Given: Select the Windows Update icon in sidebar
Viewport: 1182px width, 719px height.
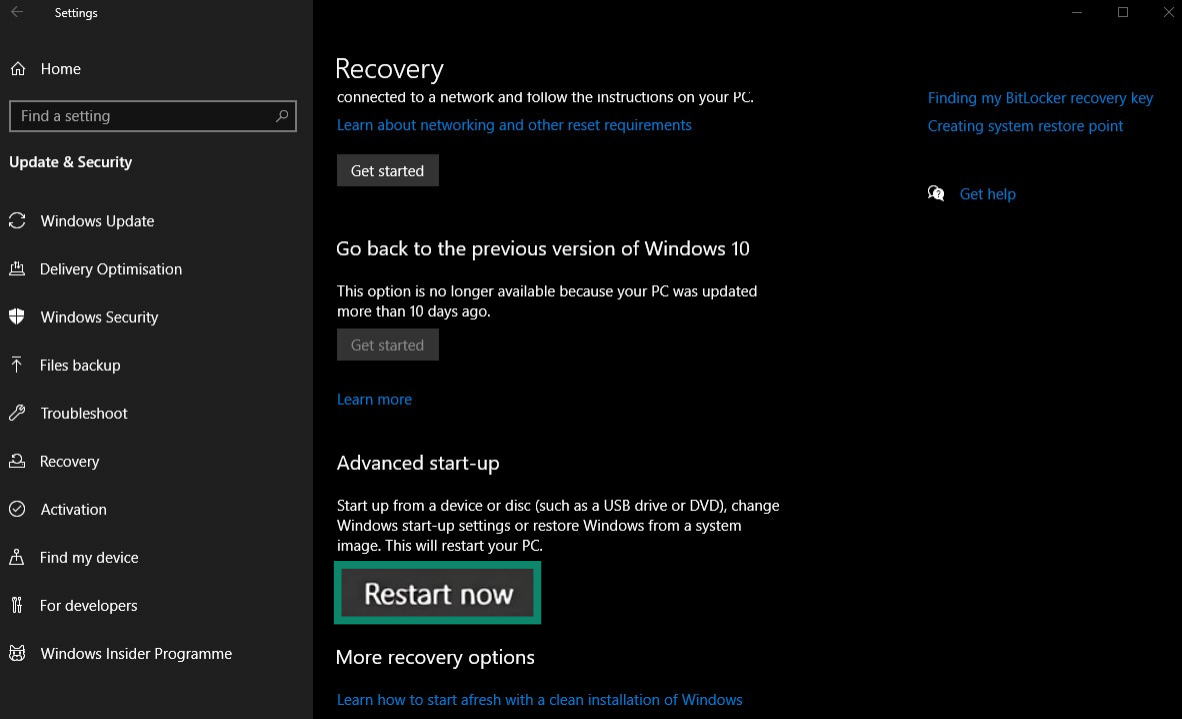Looking at the screenshot, I should click(x=19, y=221).
